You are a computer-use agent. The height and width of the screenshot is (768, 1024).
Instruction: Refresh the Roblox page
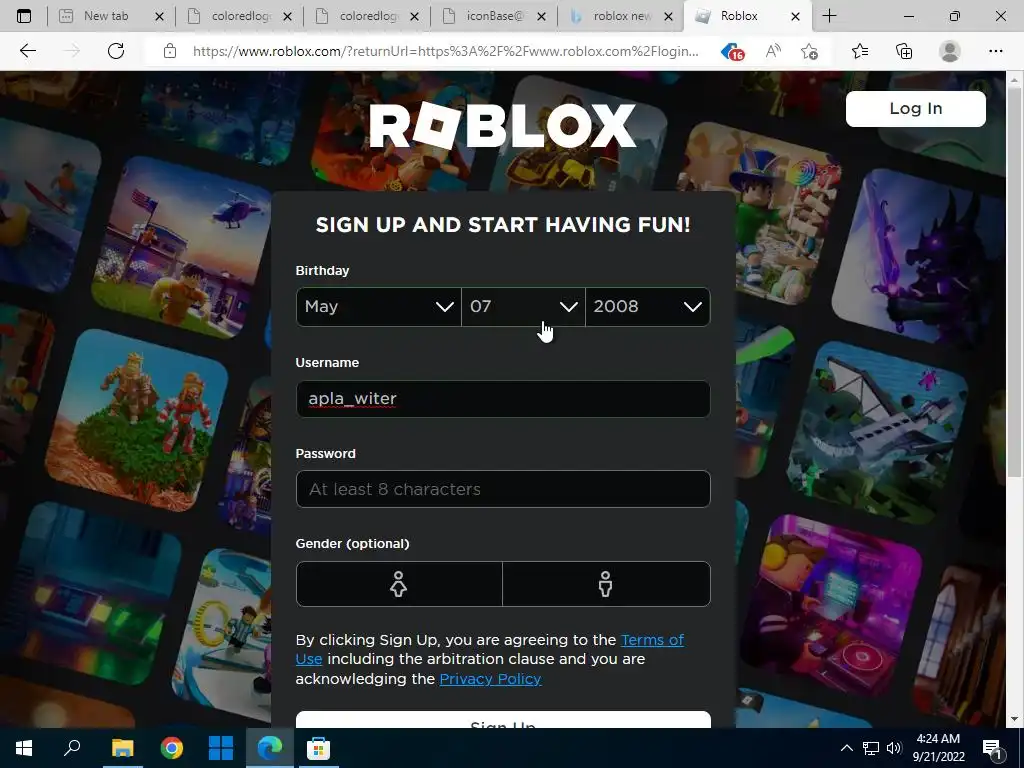[x=116, y=51]
